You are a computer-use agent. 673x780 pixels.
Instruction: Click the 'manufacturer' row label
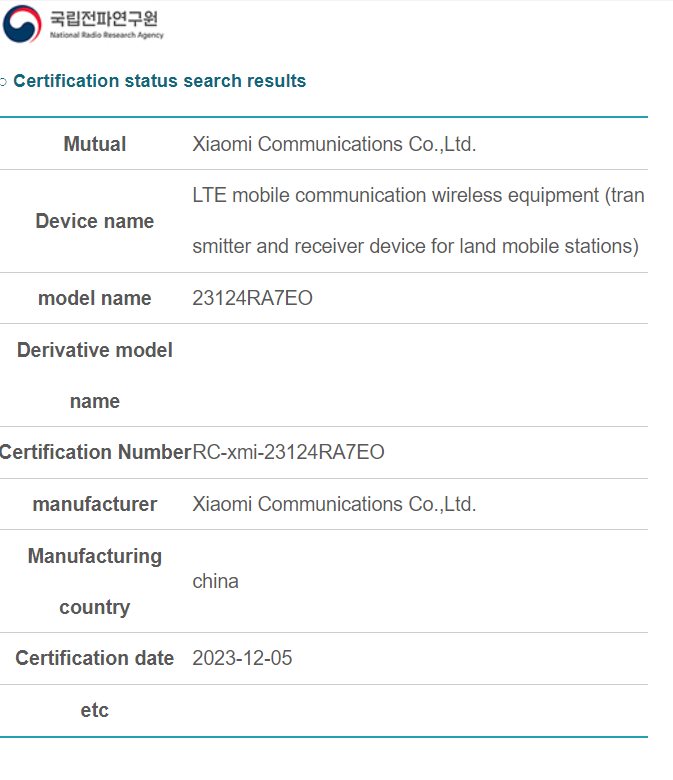pos(95,504)
